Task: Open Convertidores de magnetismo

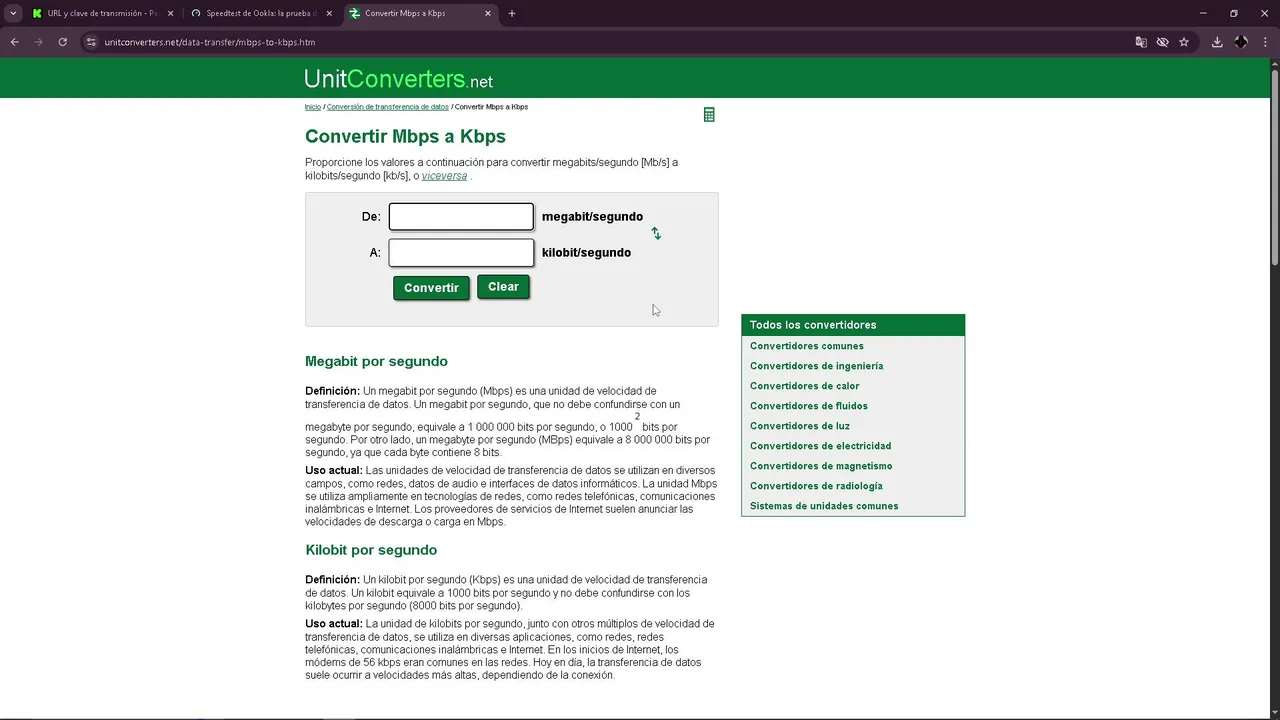Action: 821,466
